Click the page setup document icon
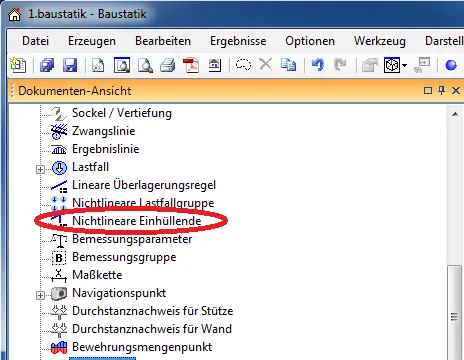Screen dimensions: 464x360 click(x=98, y=65)
